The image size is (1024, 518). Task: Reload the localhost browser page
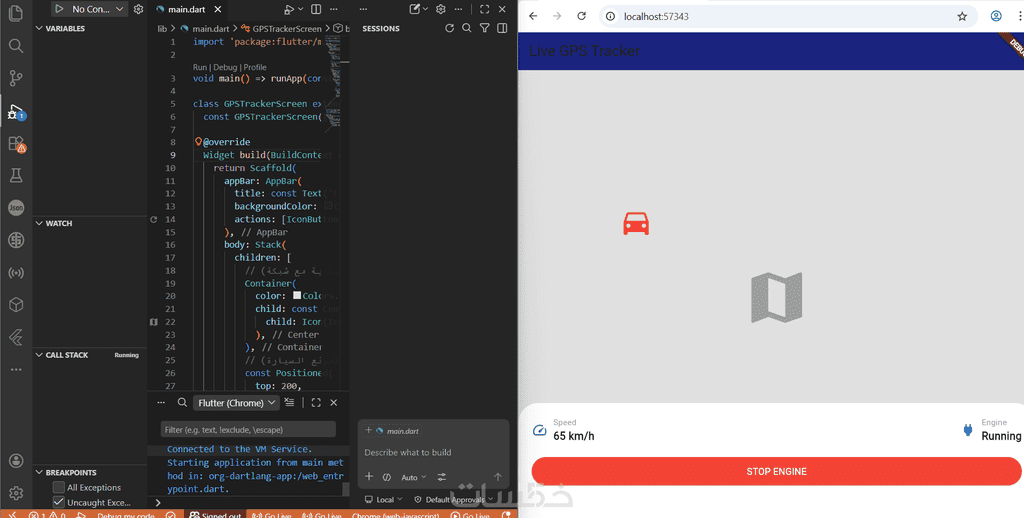click(583, 17)
